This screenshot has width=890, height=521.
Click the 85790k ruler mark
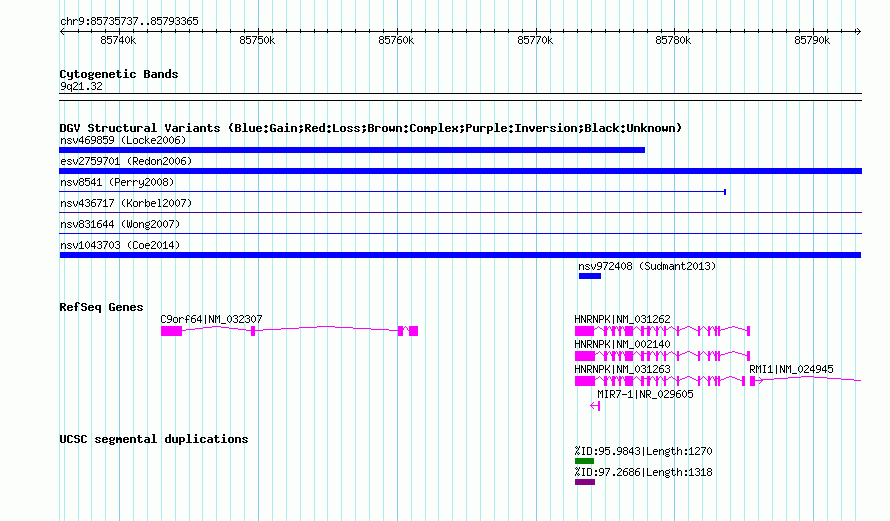tap(812, 40)
